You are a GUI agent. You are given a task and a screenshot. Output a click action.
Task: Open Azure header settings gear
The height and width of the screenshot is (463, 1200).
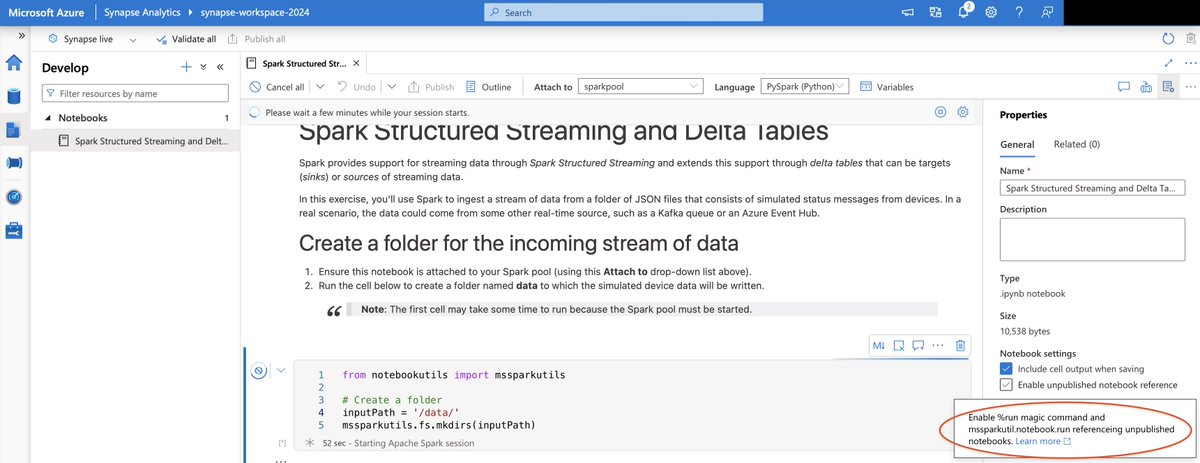[991, 12]
